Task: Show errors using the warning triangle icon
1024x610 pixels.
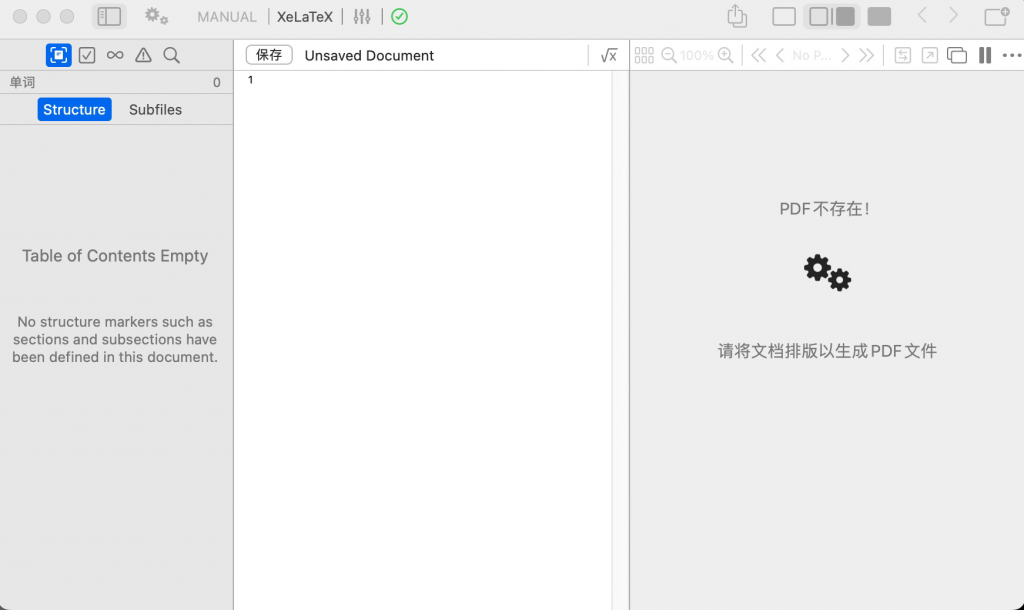Action: point(143,55)
